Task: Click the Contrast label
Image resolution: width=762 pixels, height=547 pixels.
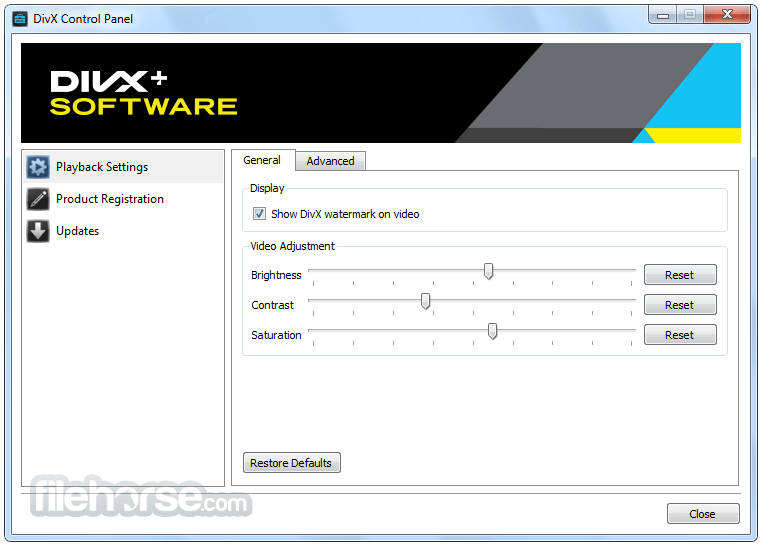Action: tap(273, 306)
